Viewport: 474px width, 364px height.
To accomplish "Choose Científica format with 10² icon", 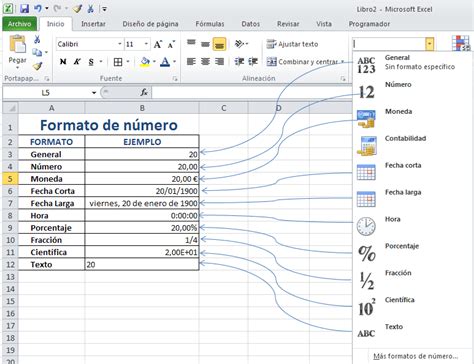I will coord(412,307).
